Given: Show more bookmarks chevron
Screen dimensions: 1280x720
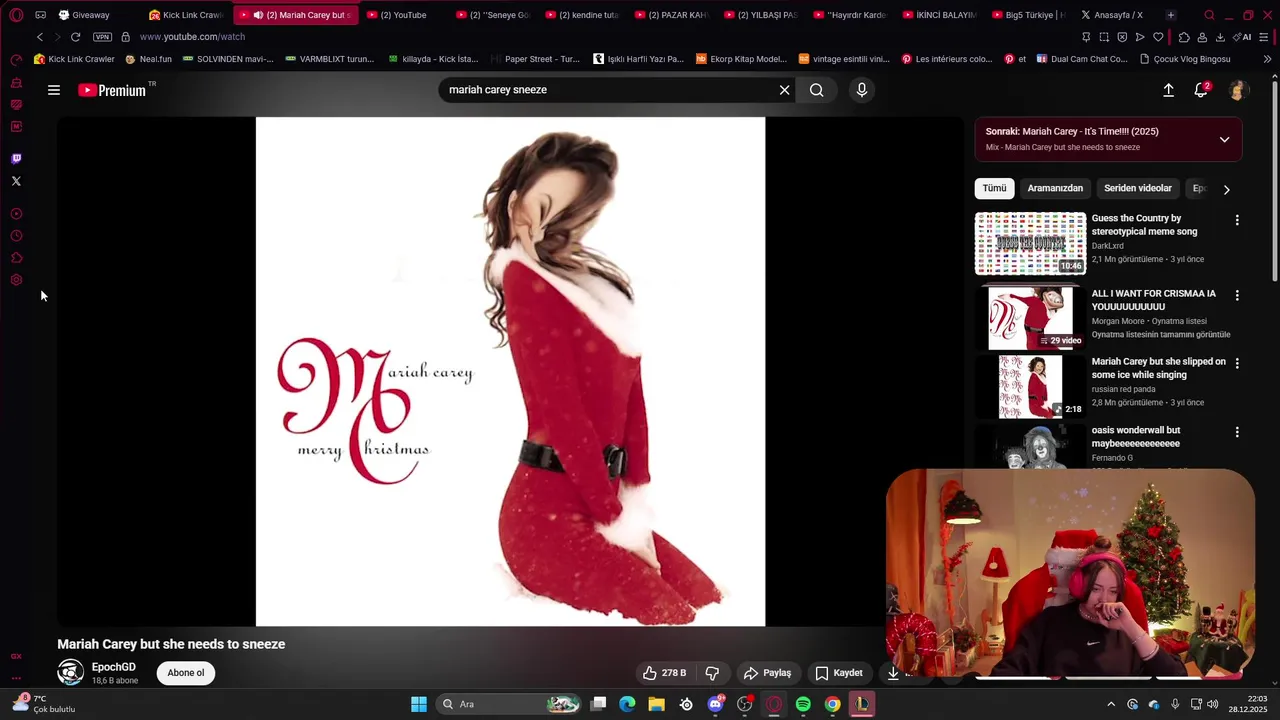Looking at the screenshot, I should click(1267, 59).
